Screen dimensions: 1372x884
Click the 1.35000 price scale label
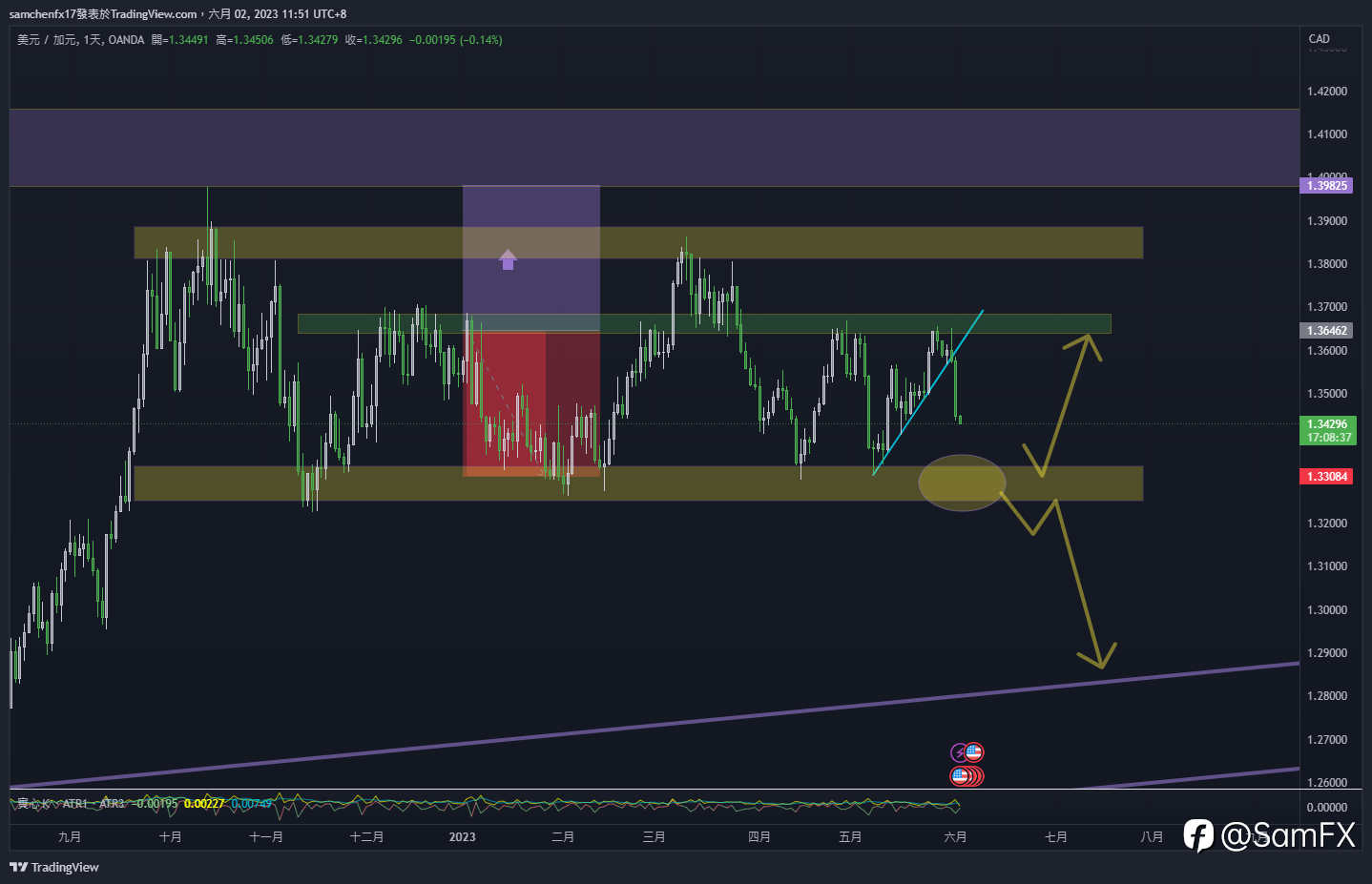pos(1327,394)
